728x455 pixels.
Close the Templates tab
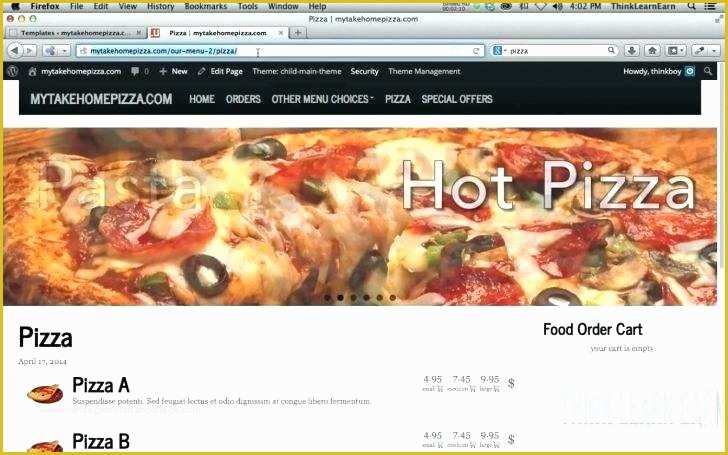pyautogui.click(x=138, y=33)
